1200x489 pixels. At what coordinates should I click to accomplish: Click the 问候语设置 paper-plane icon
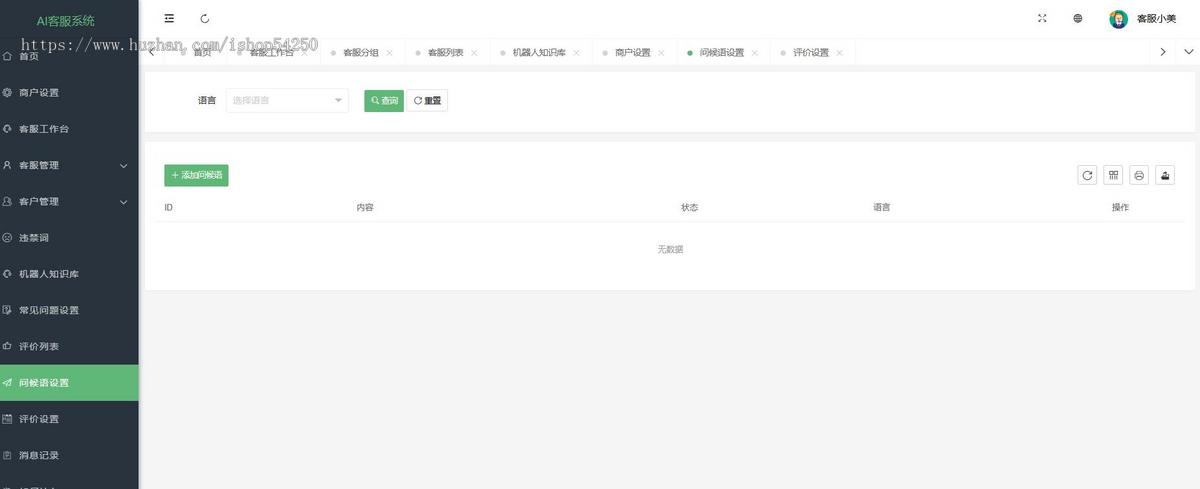[7, 383]
